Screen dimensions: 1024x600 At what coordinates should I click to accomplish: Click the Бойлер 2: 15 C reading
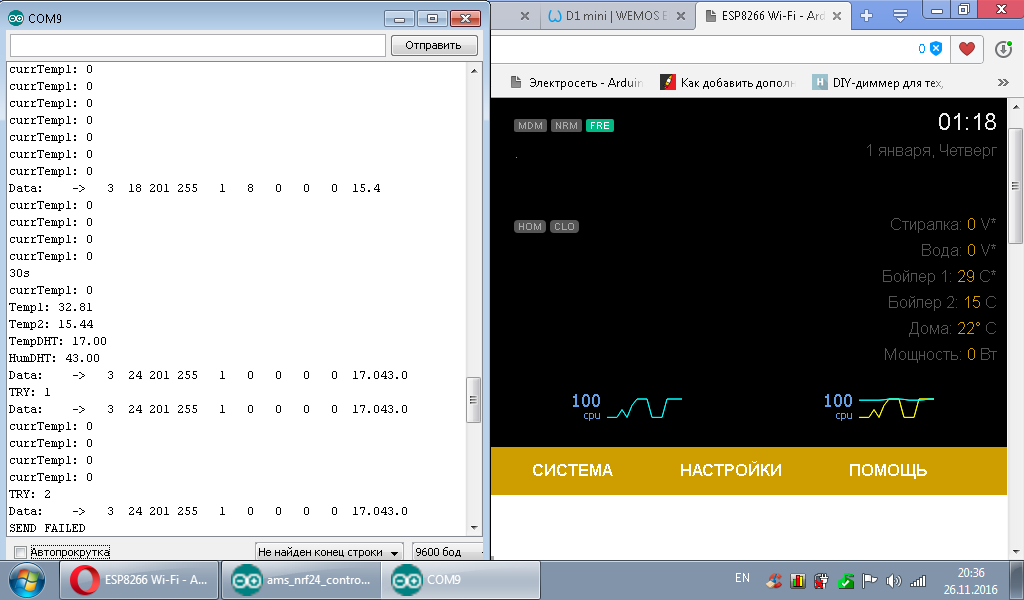point(942,302)
